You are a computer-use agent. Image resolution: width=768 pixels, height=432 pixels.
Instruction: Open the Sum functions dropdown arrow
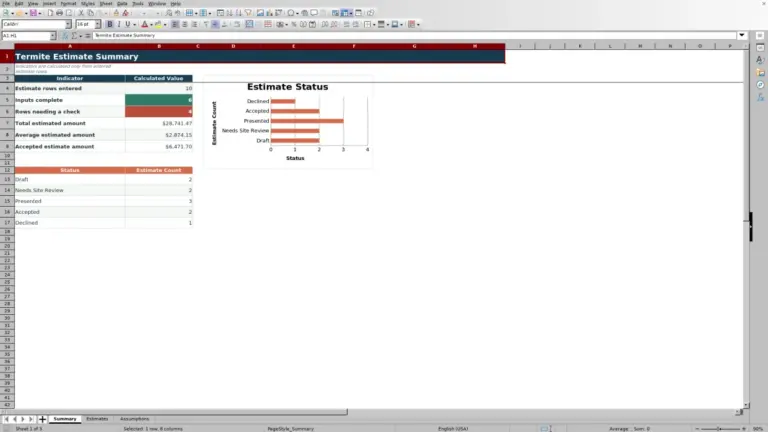point(80,36)
